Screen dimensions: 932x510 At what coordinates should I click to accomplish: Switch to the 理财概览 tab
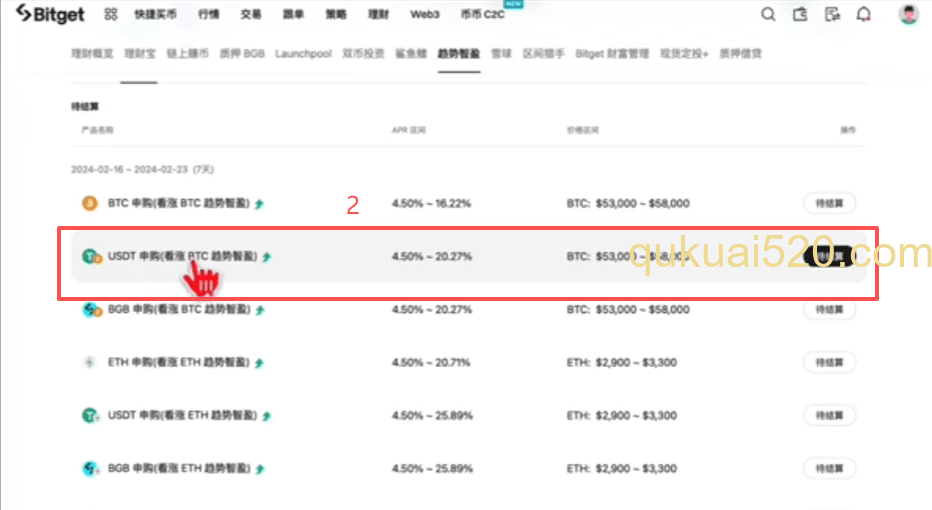click(x=92, y=53)
